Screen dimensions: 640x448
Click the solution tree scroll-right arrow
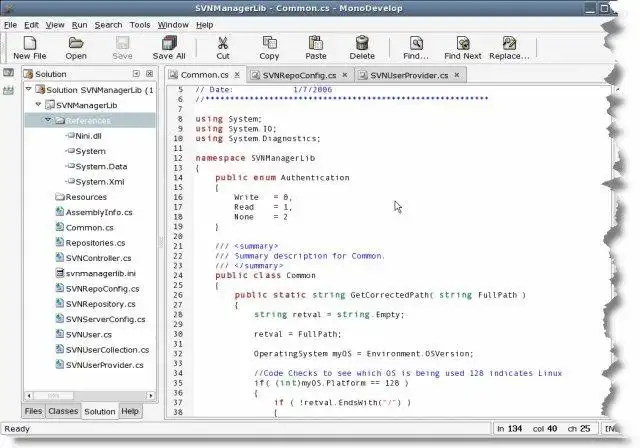[x=151, y=395]
